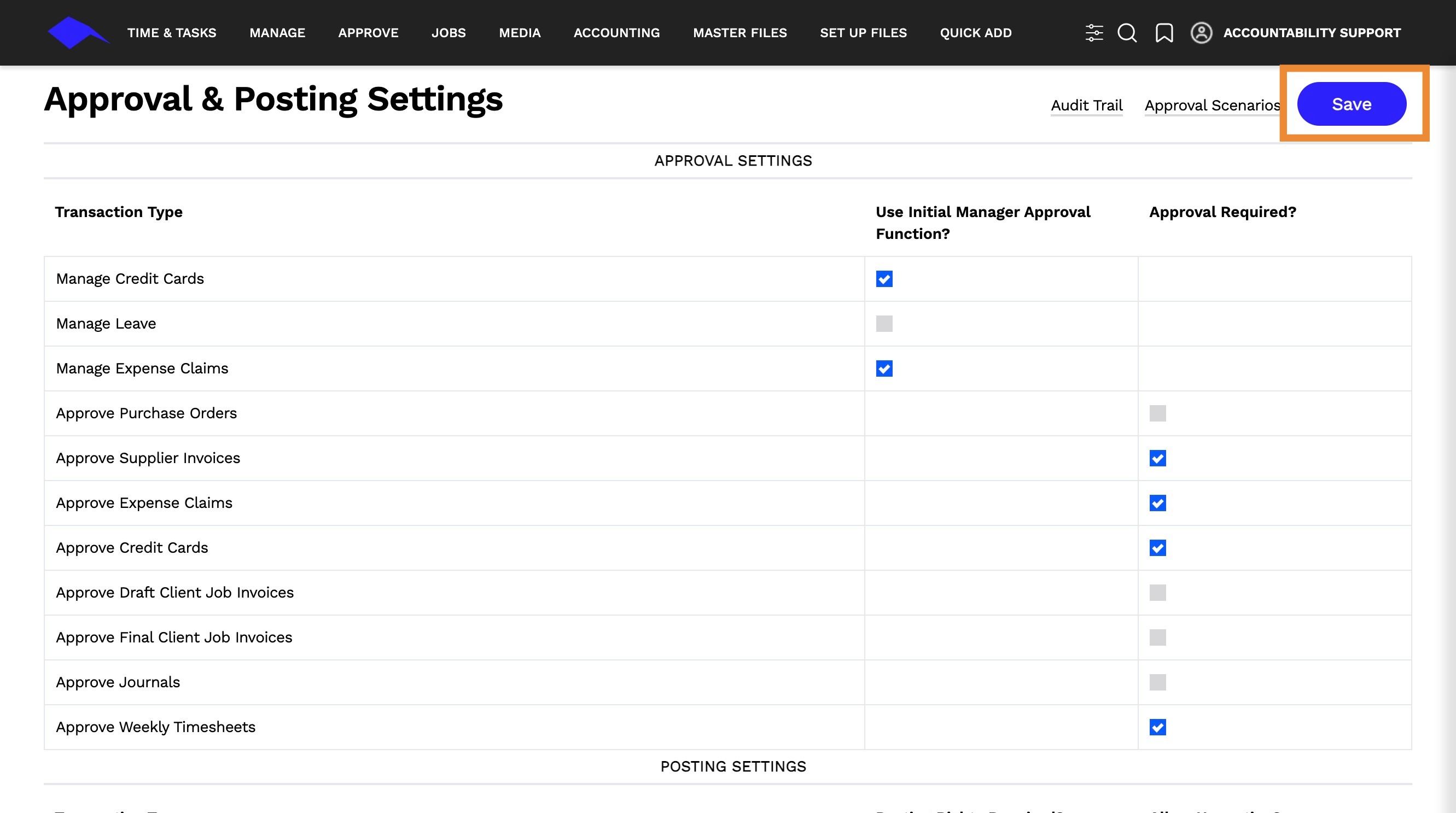This screenshot has height=813, width=1456.
Task: Click the Save button
Action: pyautogui.click(x=1351, y=104)
